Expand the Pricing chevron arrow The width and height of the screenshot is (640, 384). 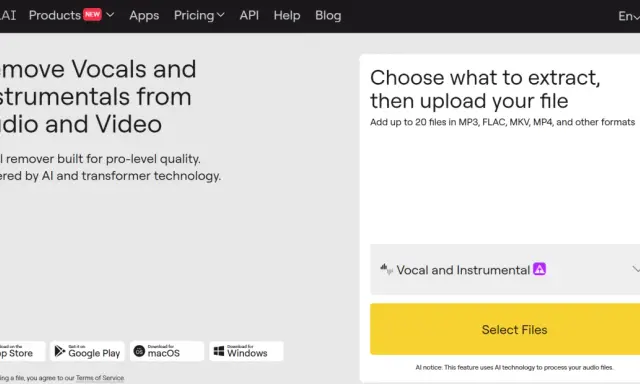tap(220, 15)
